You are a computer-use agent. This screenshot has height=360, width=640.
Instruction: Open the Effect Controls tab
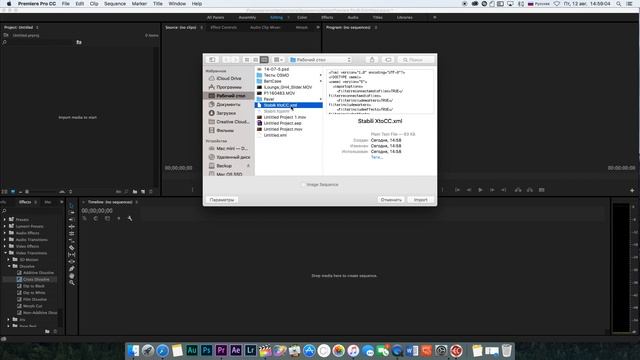[x=224, y=27]
